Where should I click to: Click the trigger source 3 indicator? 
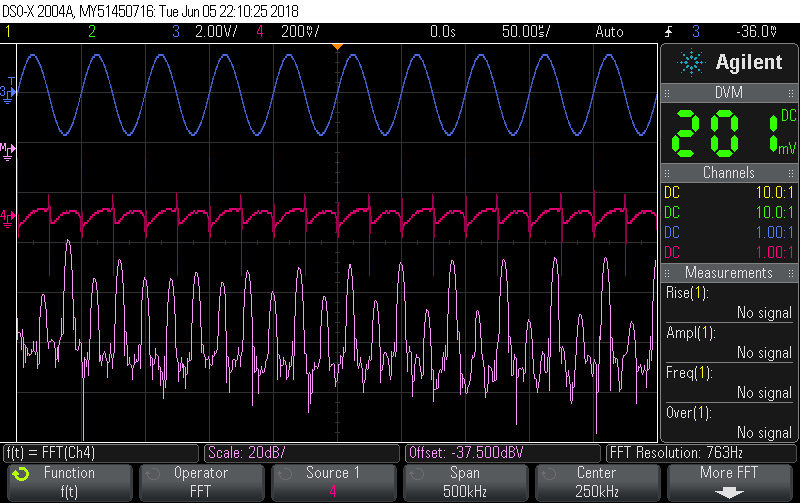pos(696,32)
